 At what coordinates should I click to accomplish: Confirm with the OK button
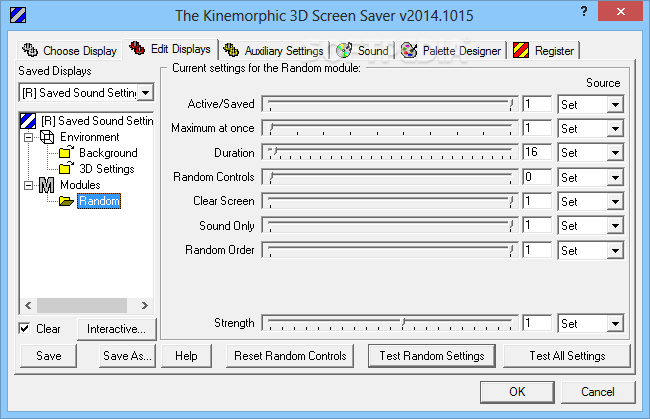pyautogui.click(x=517, y=392)
